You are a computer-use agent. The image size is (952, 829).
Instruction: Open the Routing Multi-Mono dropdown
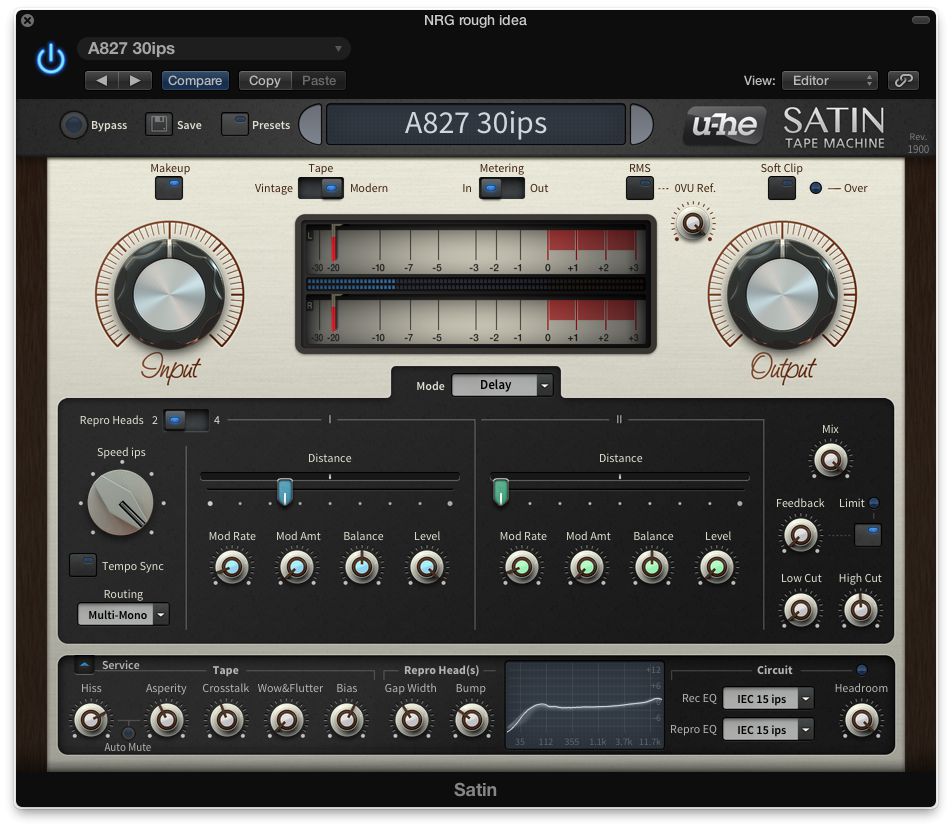coord(123,615)
